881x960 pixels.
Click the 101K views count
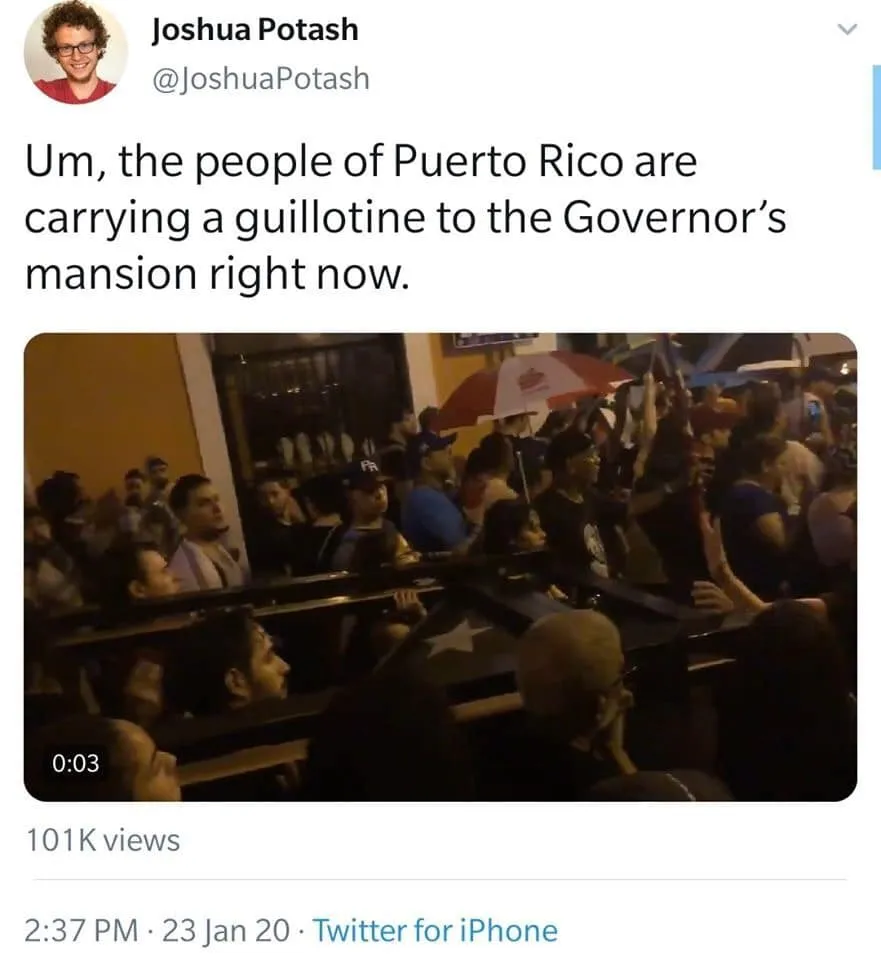pyautogui.click(x=103, y=840)
